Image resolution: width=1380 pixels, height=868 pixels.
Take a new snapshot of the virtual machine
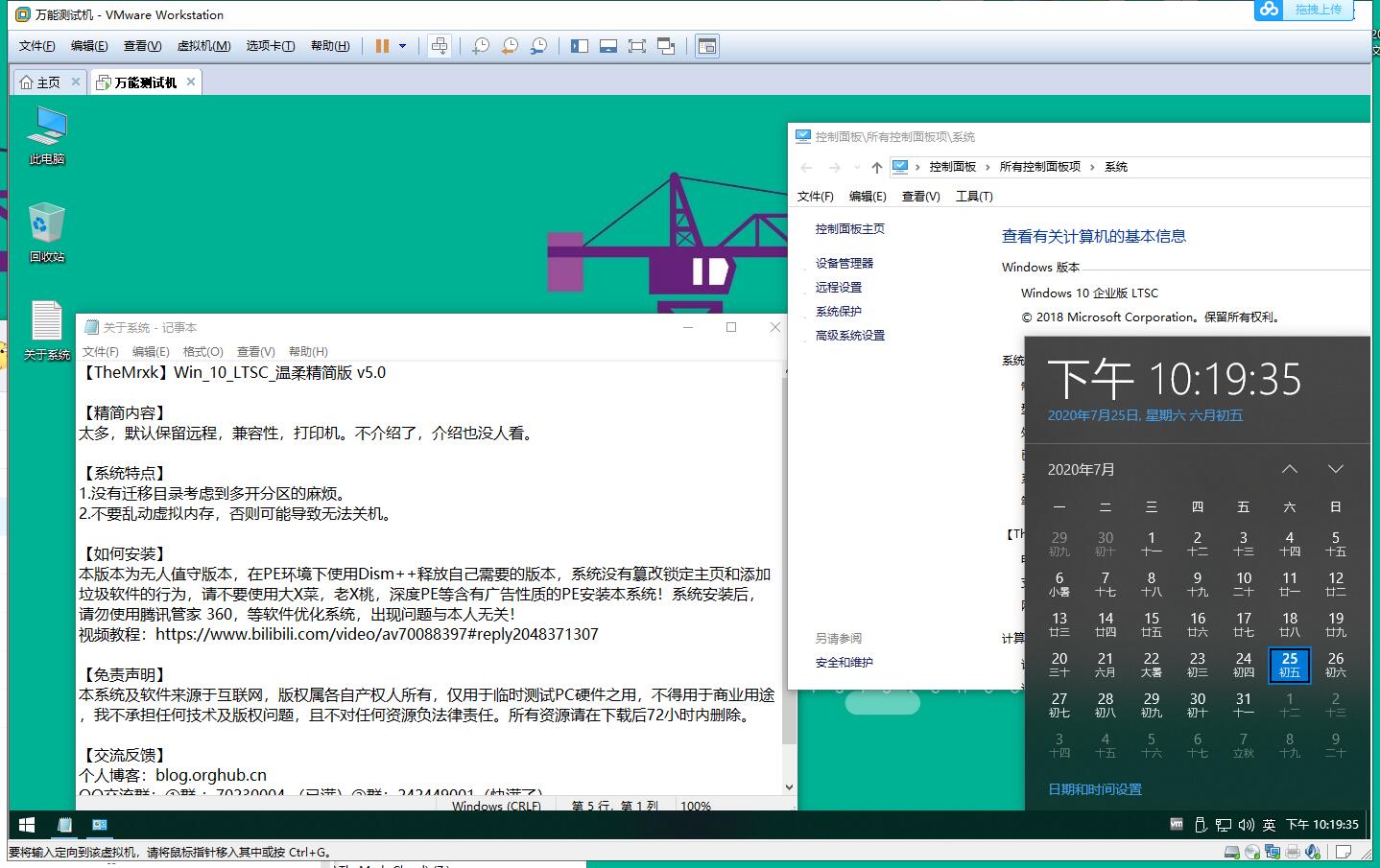click(480, 45)
